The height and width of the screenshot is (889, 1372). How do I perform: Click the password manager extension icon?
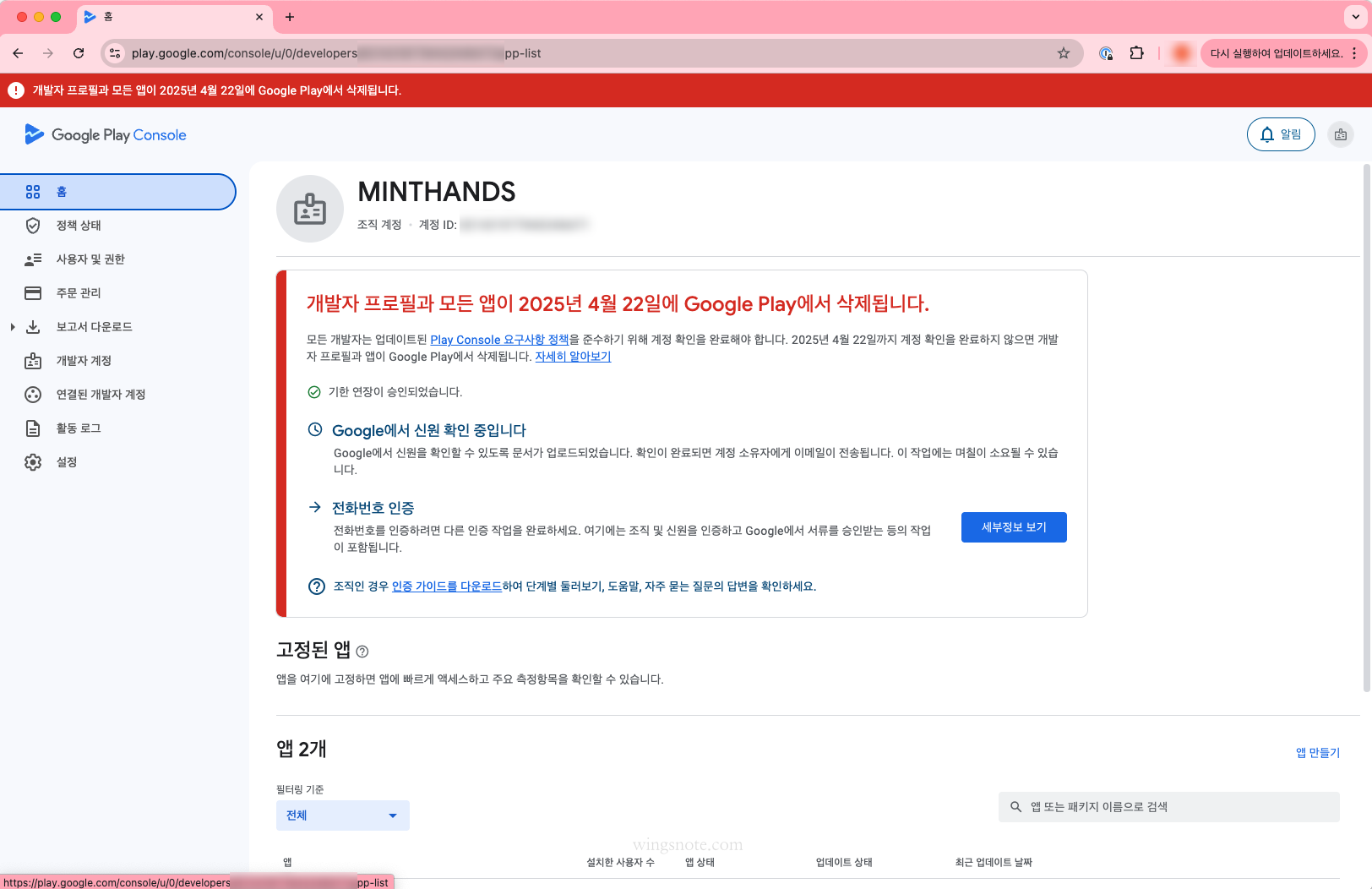1106,53
